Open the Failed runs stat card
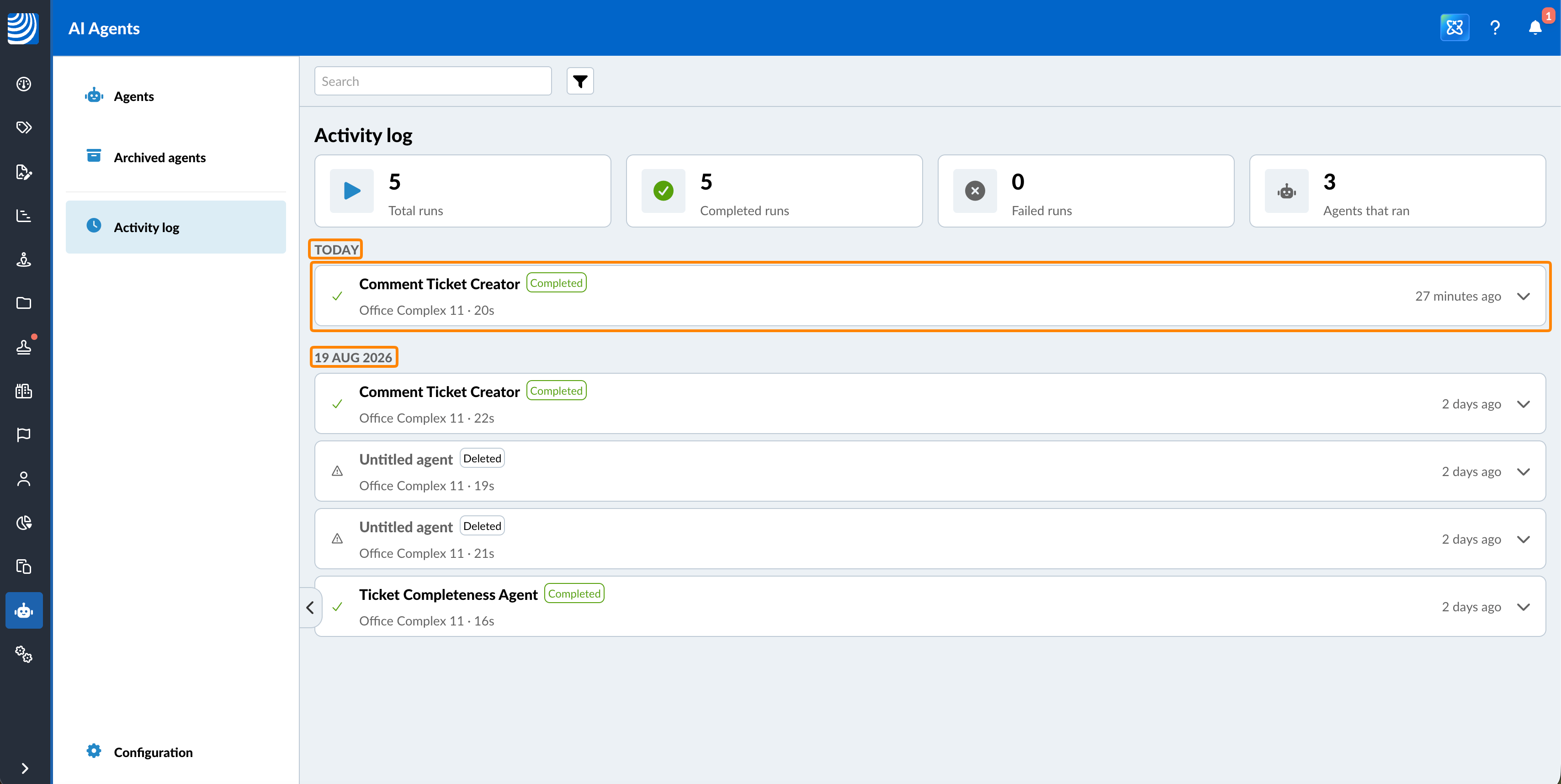1561x784 pixels. click(x=1085, y=191)
